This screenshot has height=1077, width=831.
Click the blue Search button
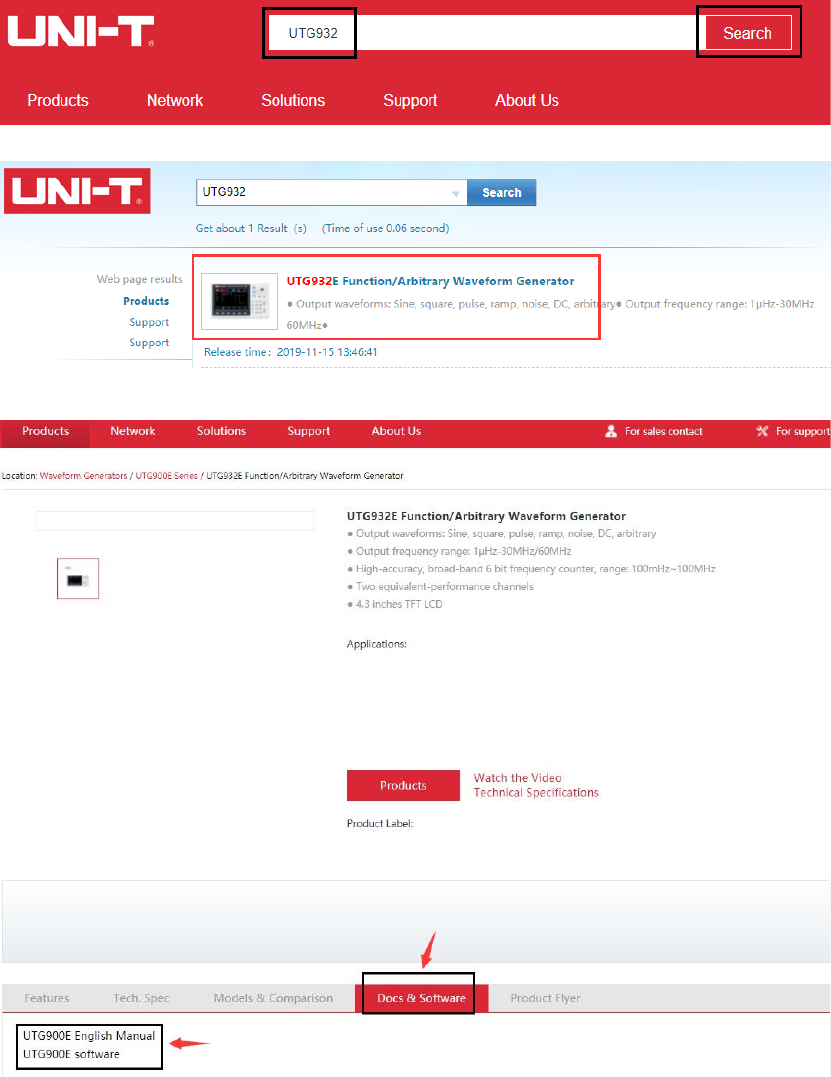pyautogui.click(x=501, y=192)
